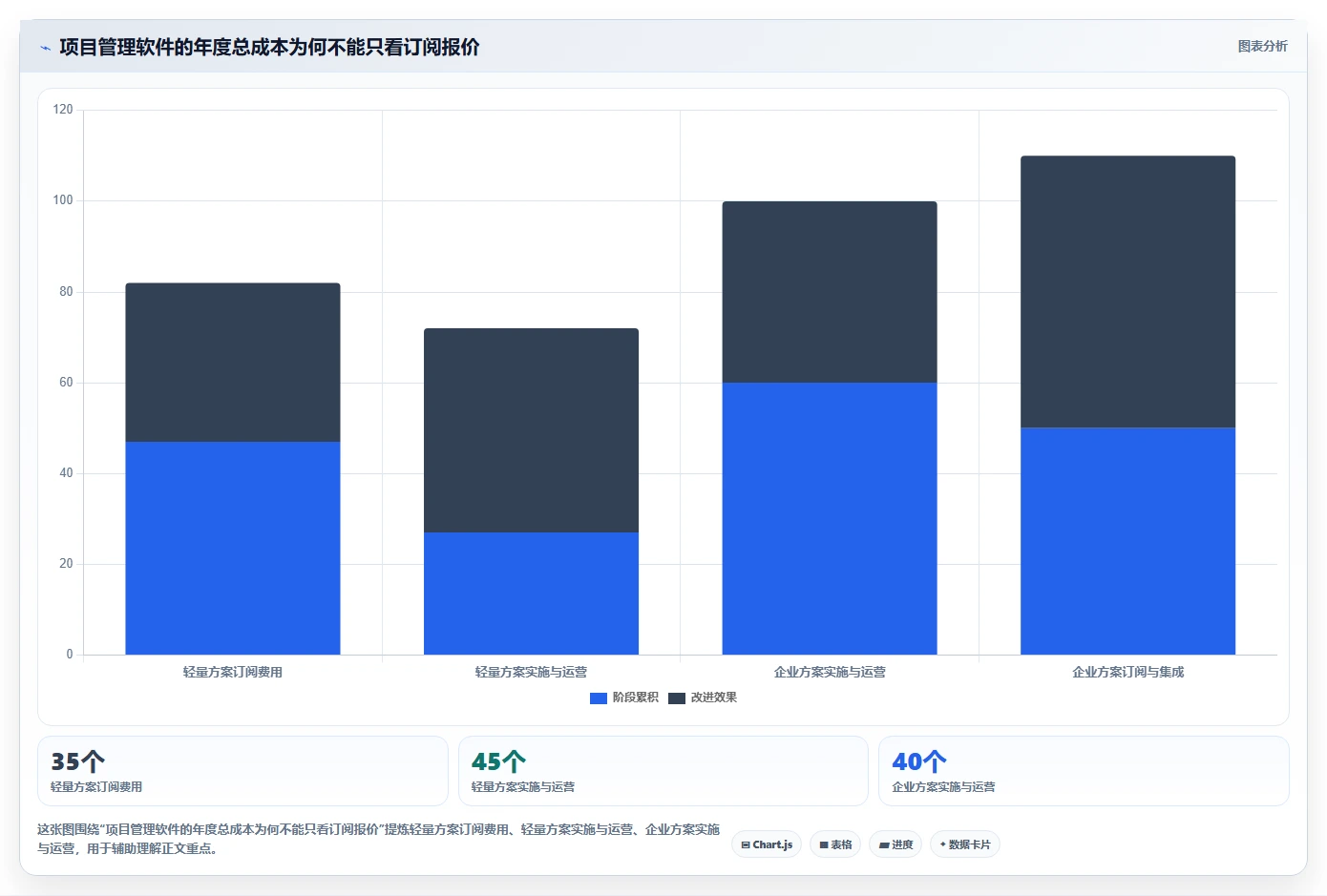
Task: Click the 40个 stat card
Action: 1084,771
